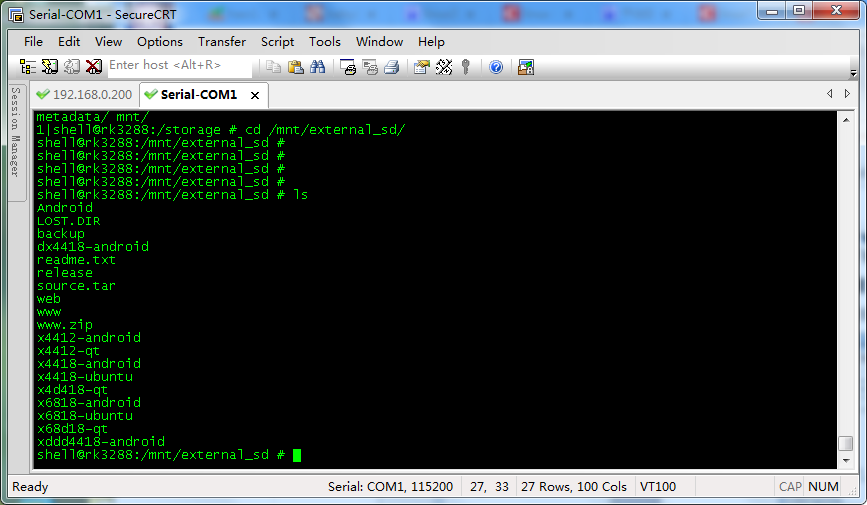Expand the vertical Session Manager side panel

point(15,130)
